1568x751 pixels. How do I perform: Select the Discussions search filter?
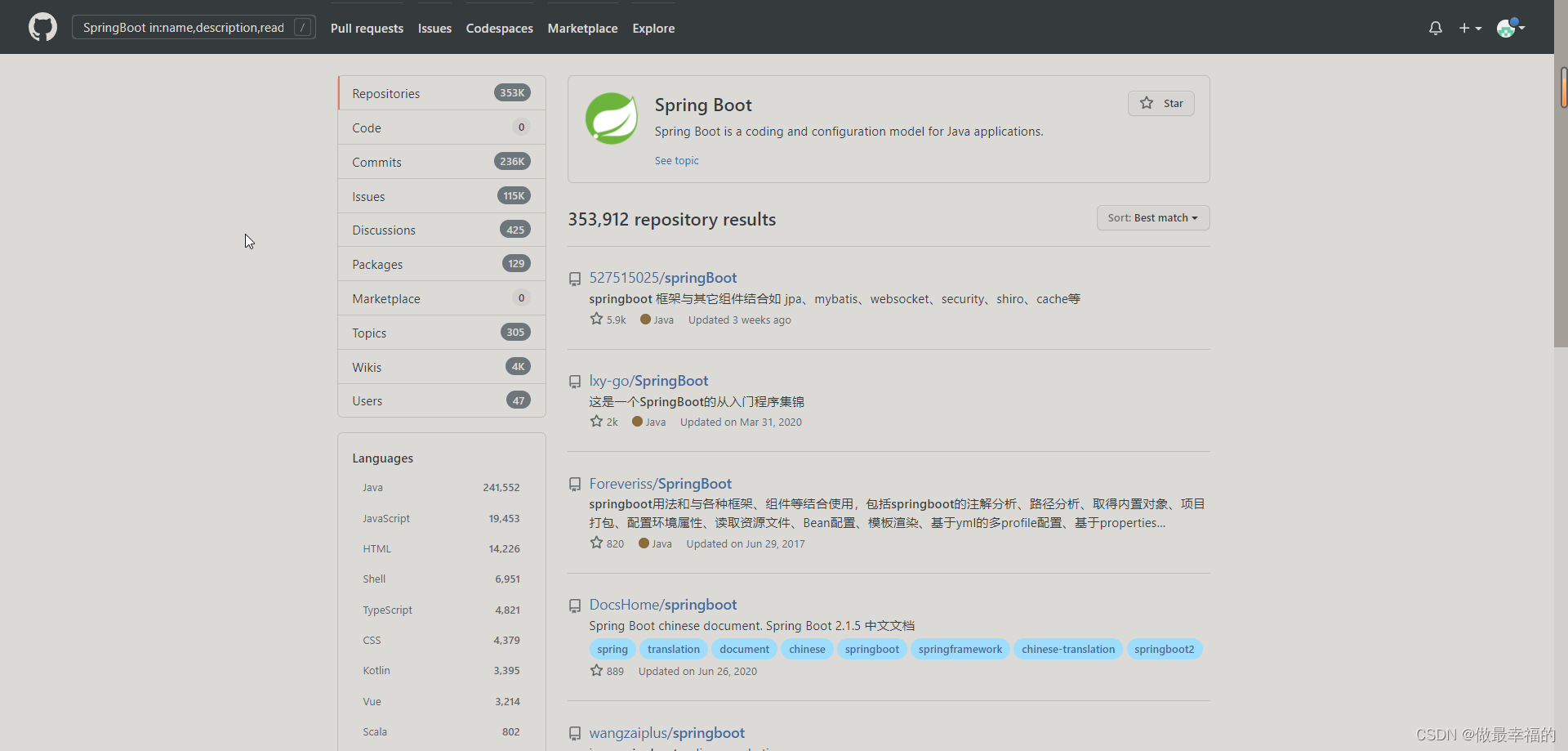pyautogui.click(x=442, y=230)
